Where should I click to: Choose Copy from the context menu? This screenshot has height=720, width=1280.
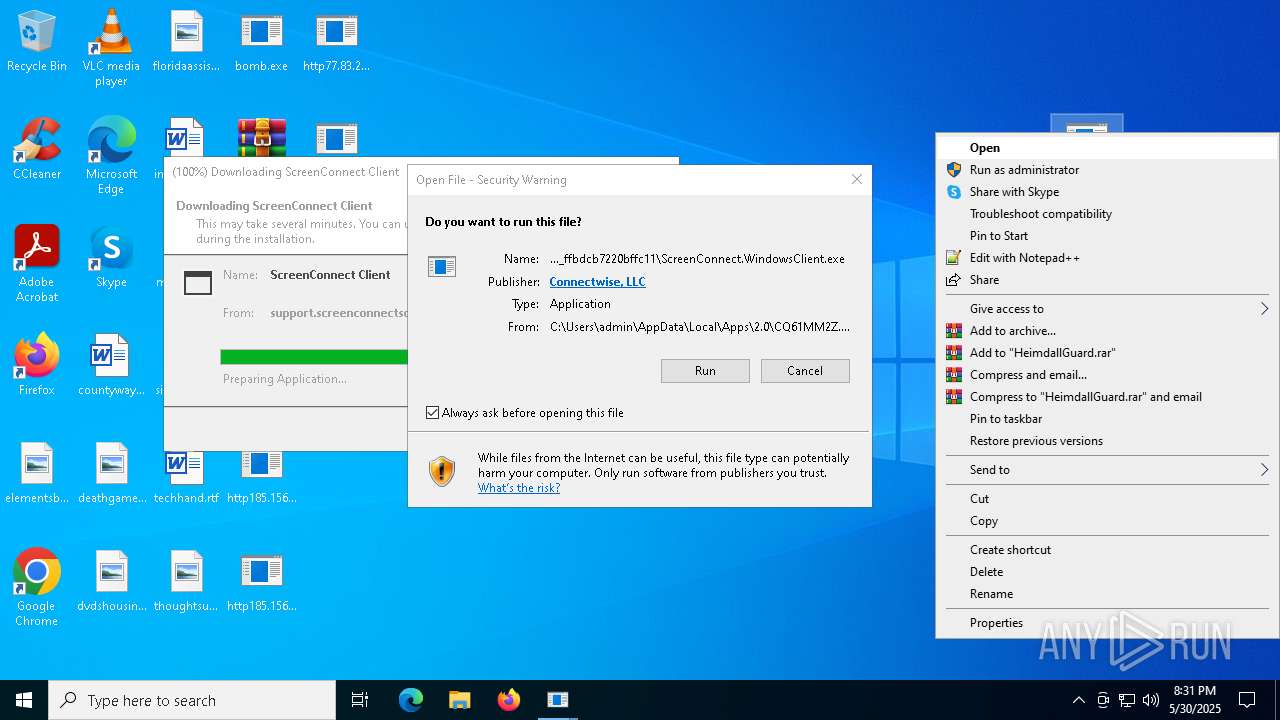[1107, 521]
